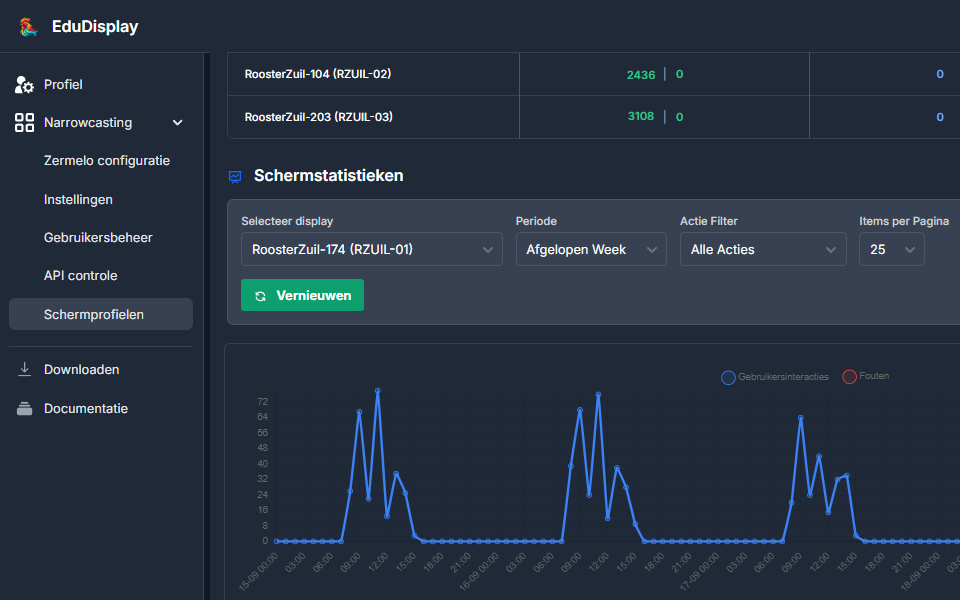Click the refresh icon in Vernieuwen button
960x600 pixels.
pyautogui.click(x=261, y=296)
